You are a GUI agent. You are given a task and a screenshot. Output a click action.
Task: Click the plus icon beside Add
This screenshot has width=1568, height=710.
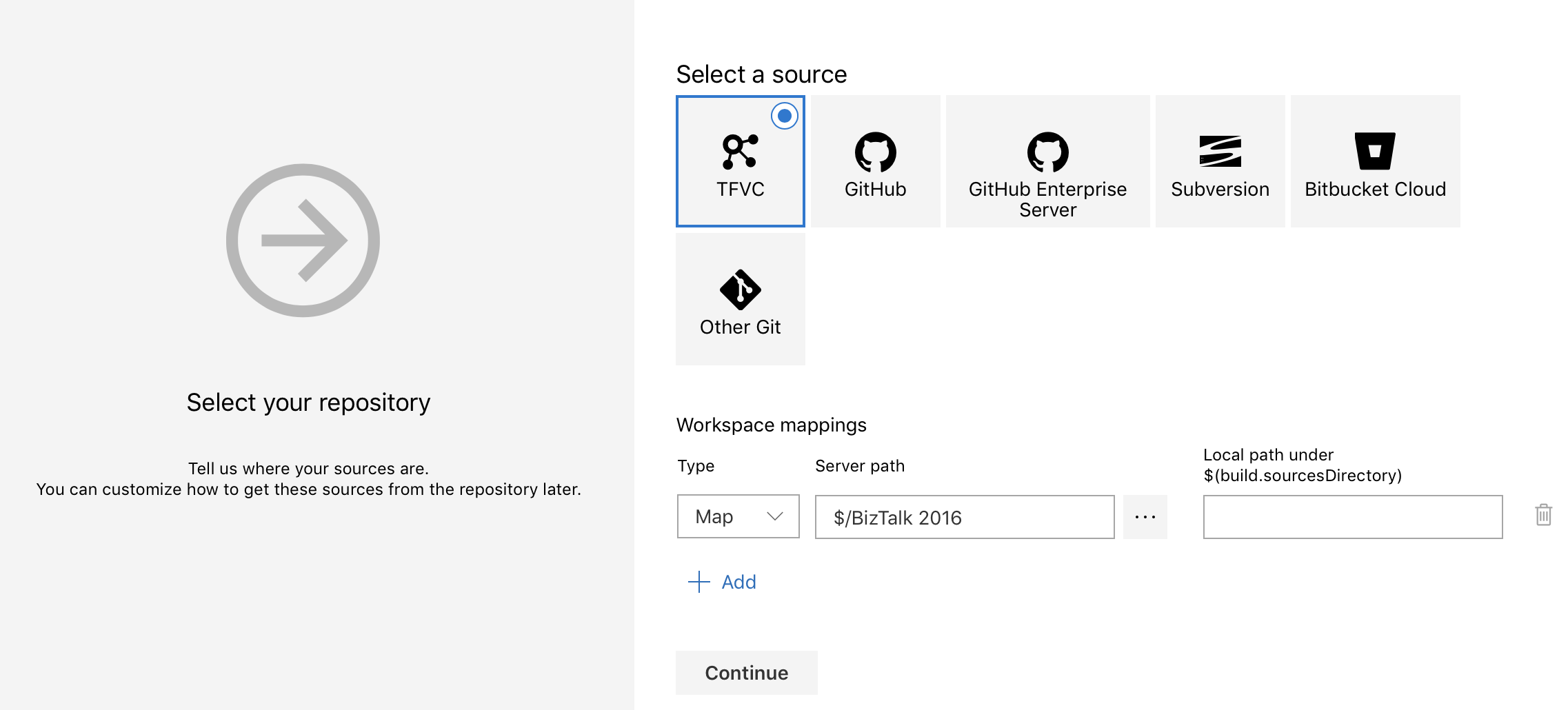(698, 582)
